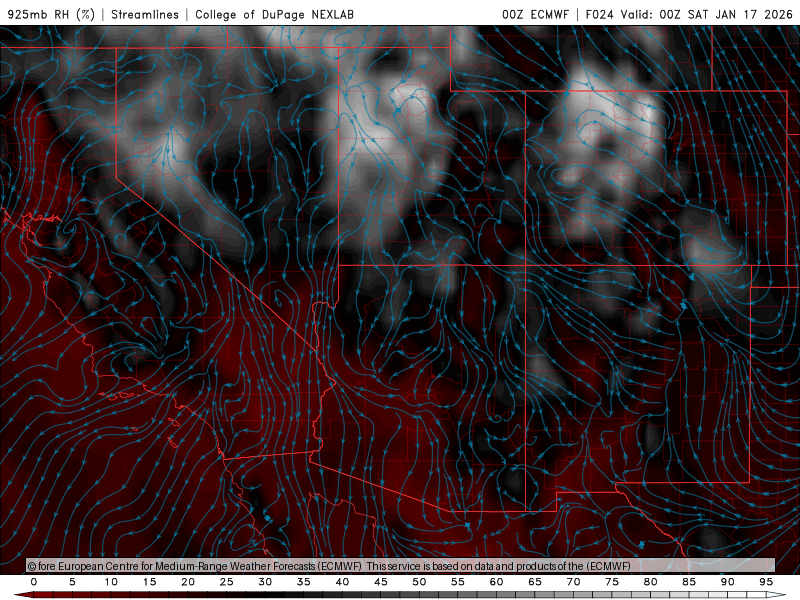This screenshot has height=600, width=800.
Task: Select the "95" color scale label
Action: pos(766,582)
